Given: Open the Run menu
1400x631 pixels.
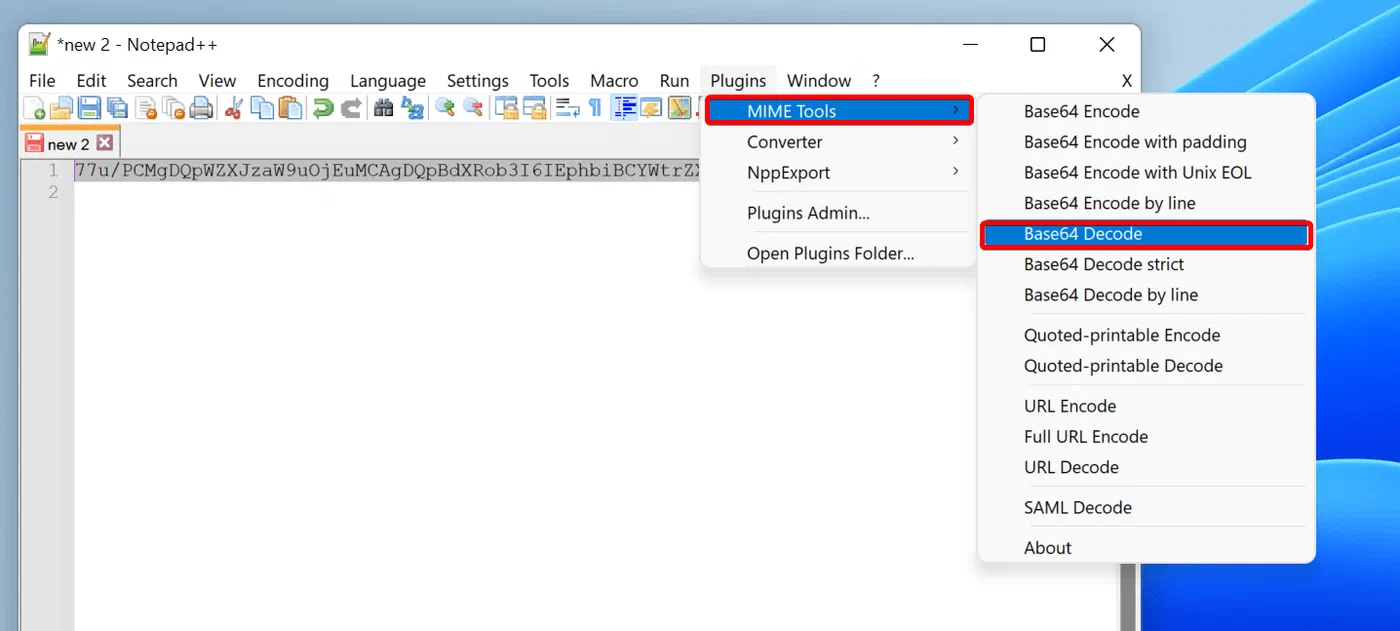Looking at the screenshot, I should tap(674, 81).
